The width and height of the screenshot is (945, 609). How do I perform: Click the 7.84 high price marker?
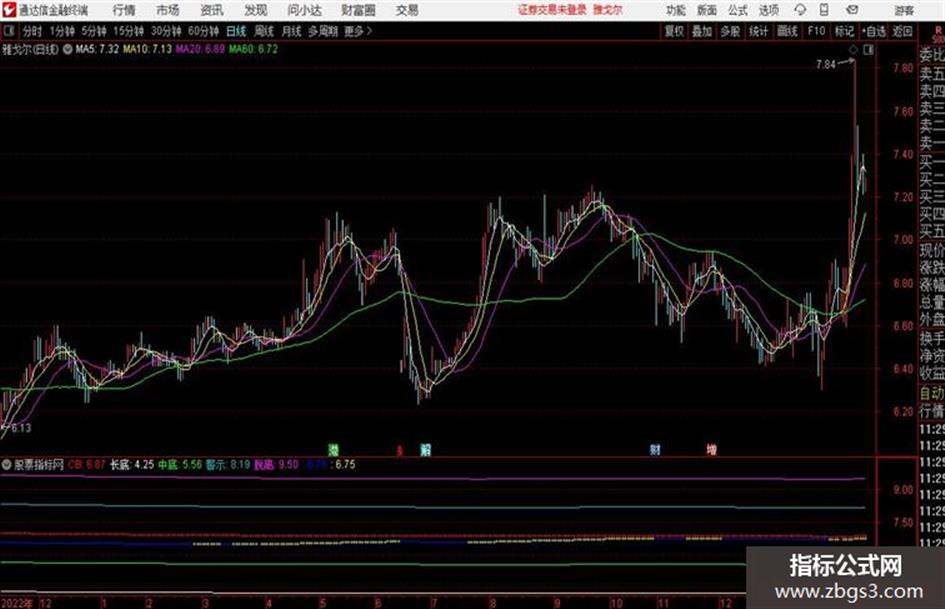pyautogui.click(x=826, y=65)
